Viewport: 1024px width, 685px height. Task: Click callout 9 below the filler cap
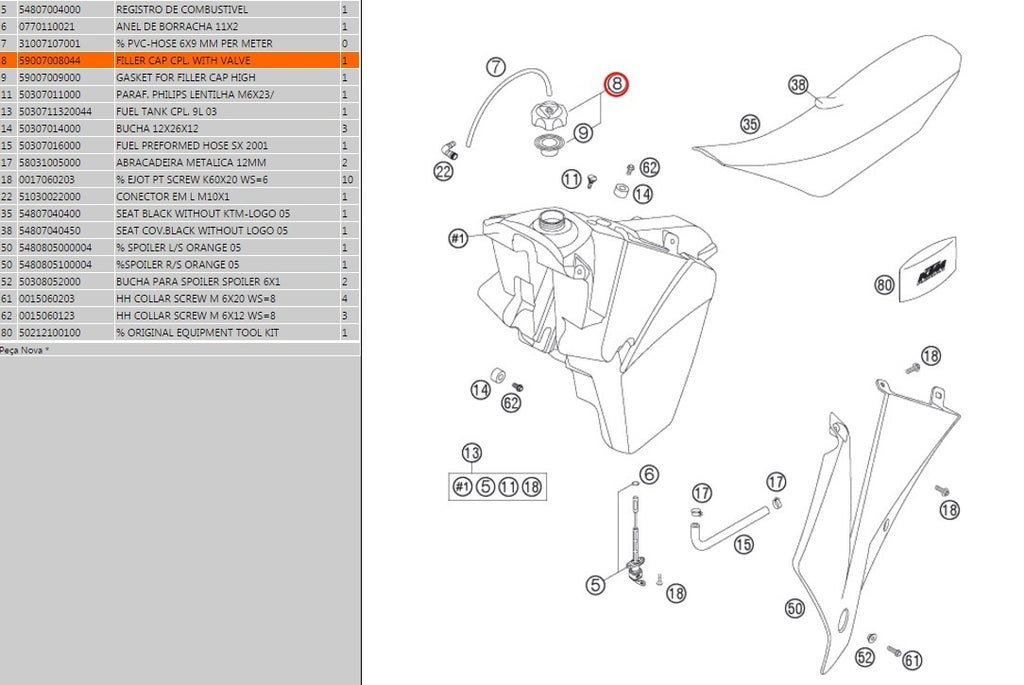pos(585,131)
